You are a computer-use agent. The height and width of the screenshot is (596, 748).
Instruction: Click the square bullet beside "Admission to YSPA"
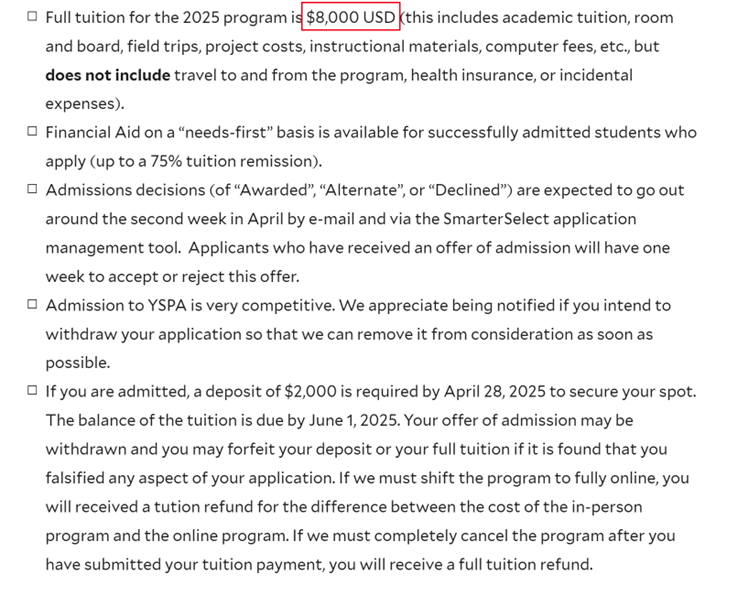tap(32, 304)
